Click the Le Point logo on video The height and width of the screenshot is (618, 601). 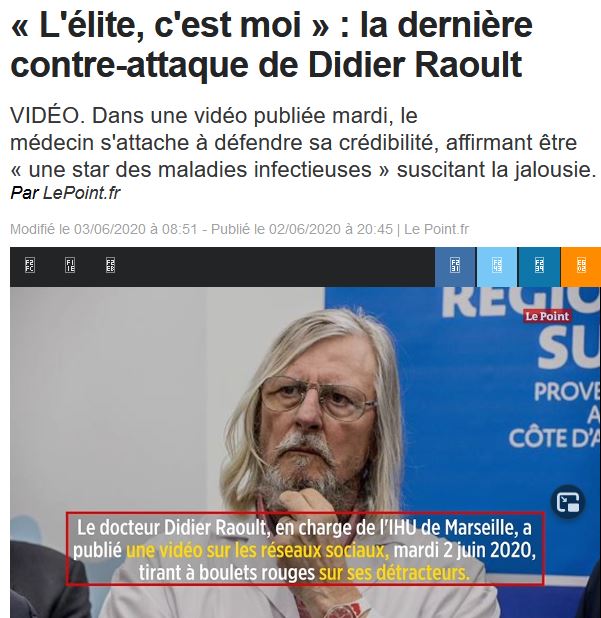547,316
